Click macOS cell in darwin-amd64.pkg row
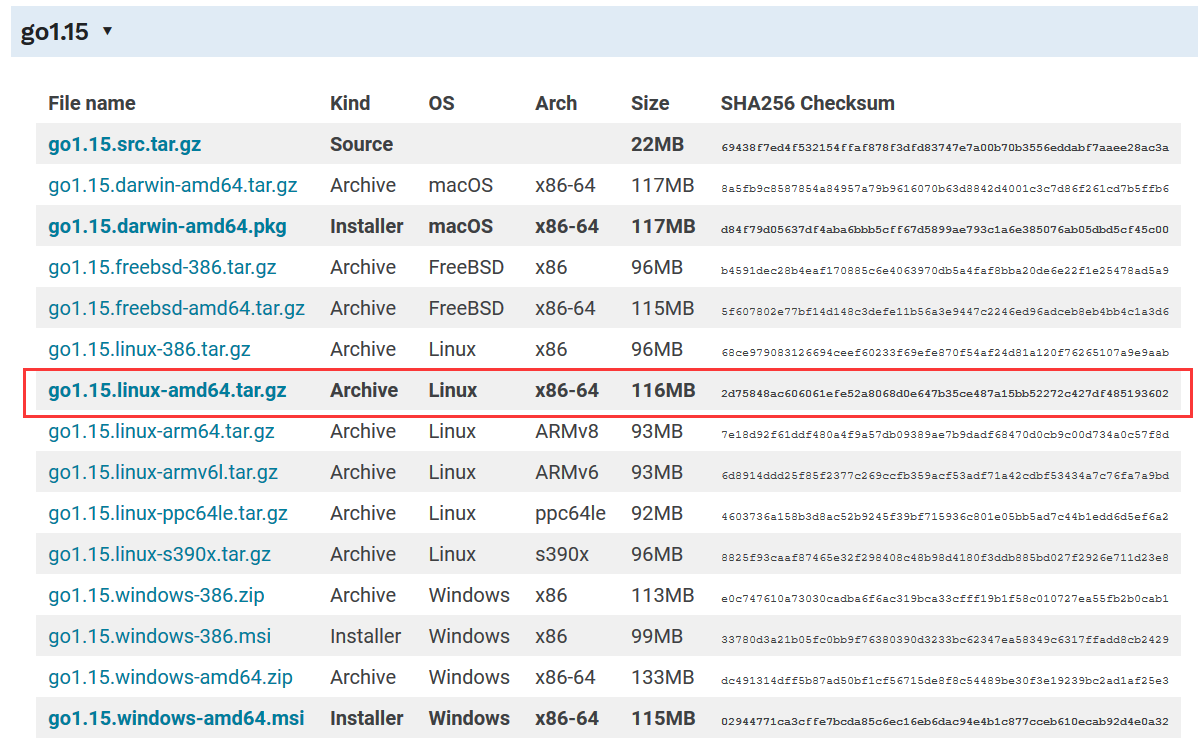The image size is (1203, 751). pyautogui.click(x=461, y=226)
